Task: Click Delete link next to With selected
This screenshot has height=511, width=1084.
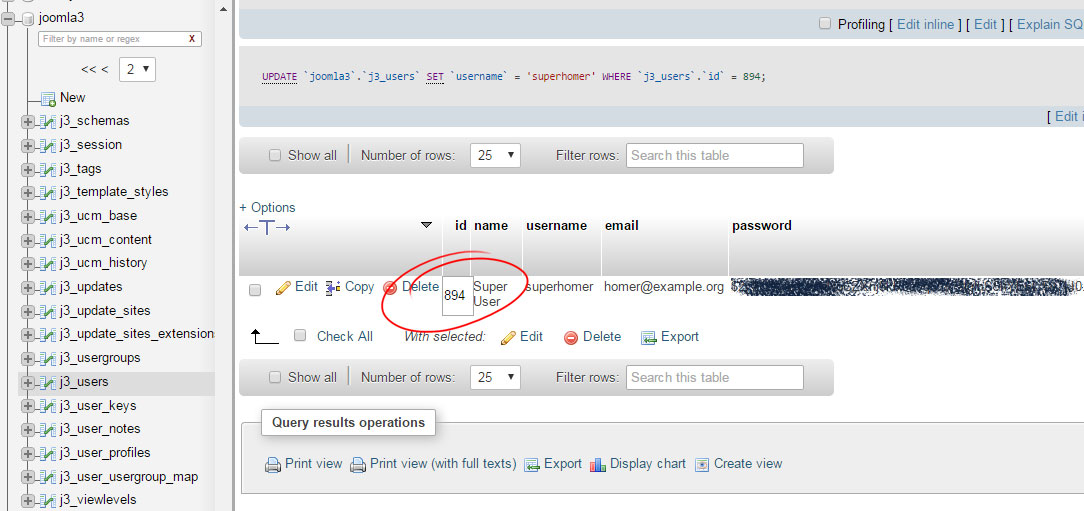Action: click(602, 337)
